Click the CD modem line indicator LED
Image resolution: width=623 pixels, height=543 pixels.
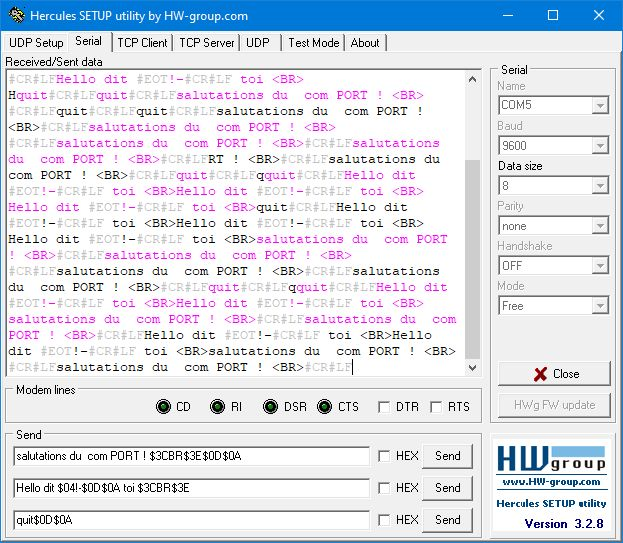click(x=164, y=406)
